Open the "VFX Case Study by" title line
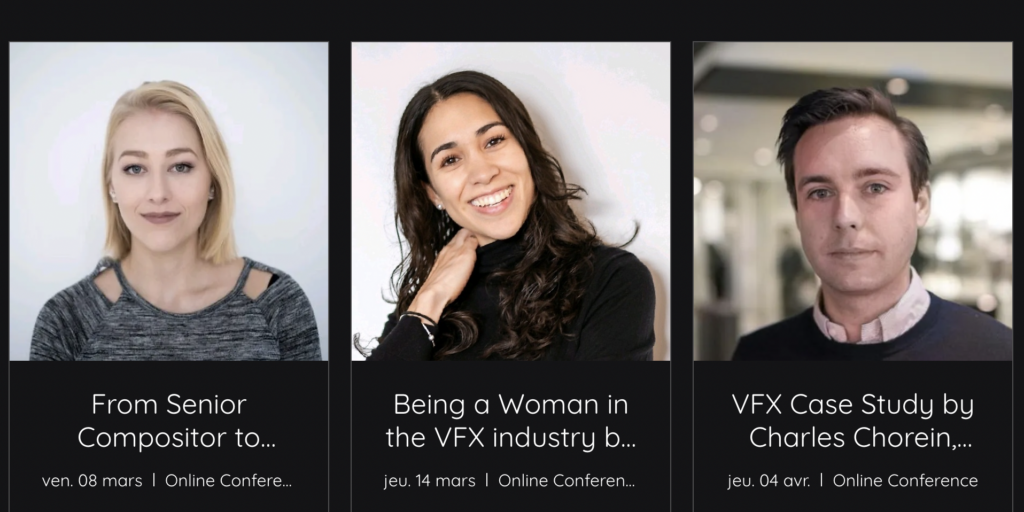1024x512 pixels. coord(852,405)
